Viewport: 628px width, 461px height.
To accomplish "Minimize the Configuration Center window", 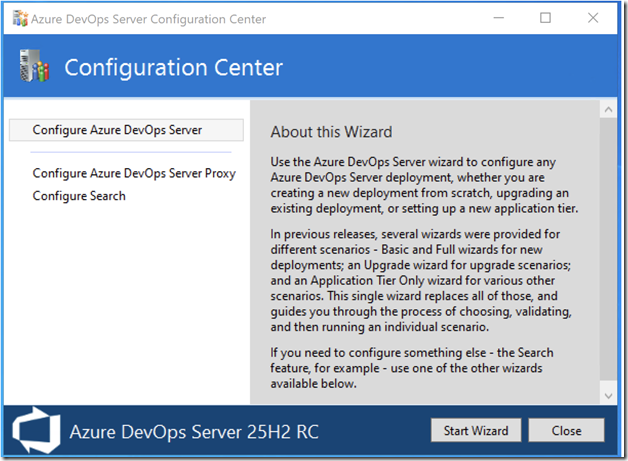I will [498, 18].
